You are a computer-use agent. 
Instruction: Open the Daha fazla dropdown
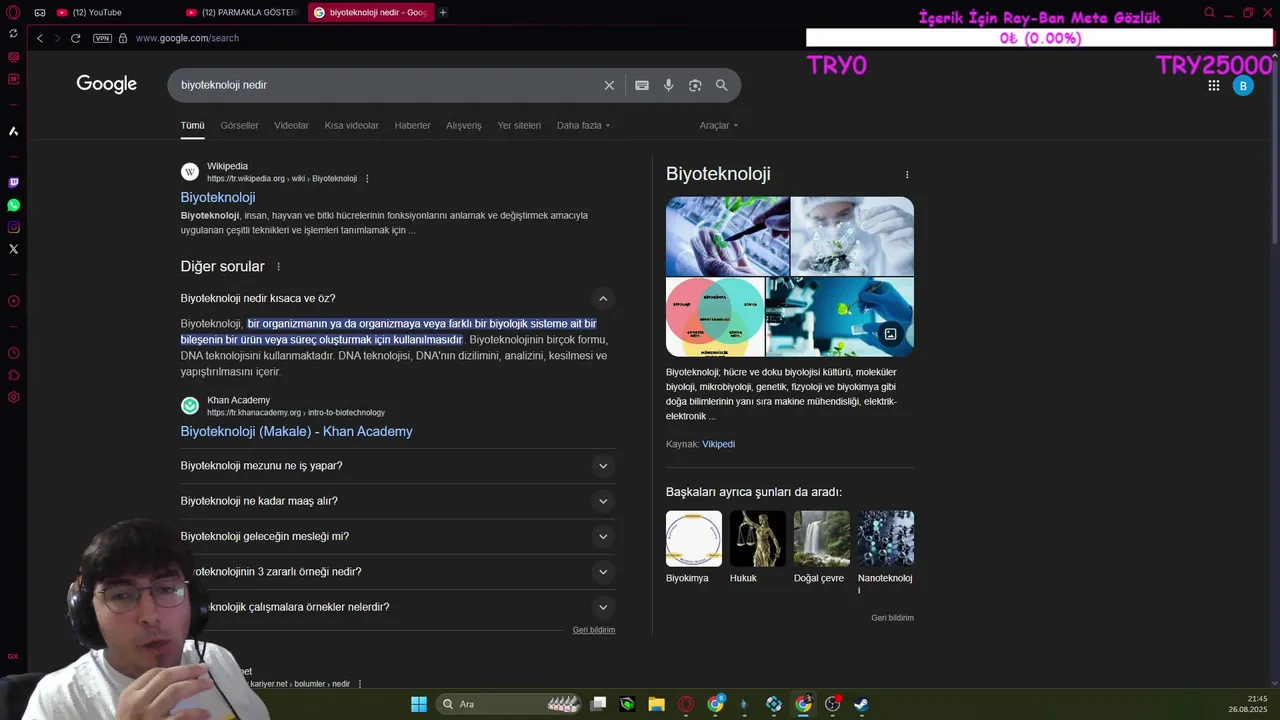(583, 126)
